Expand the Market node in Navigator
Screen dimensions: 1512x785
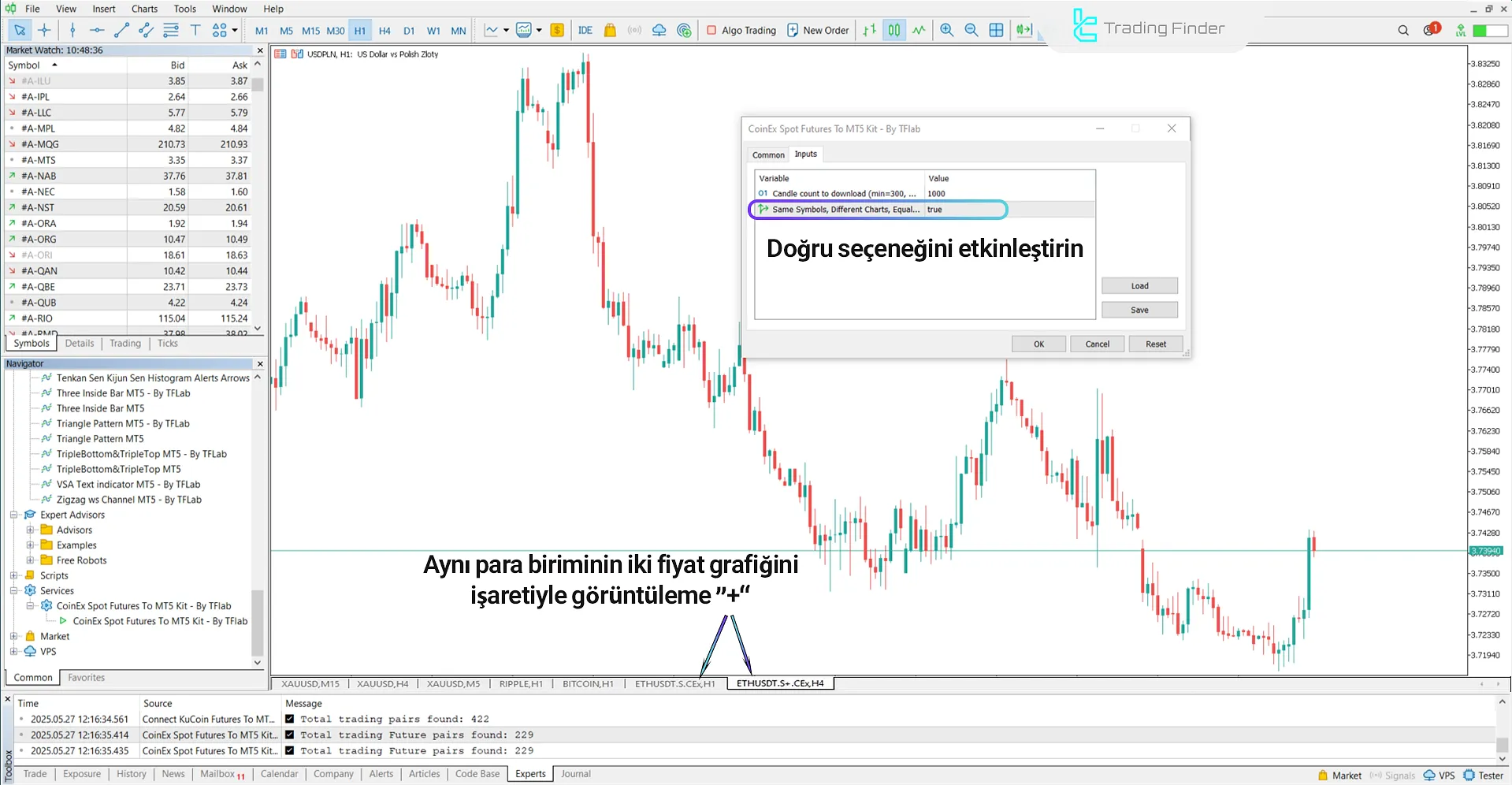(x=13, y=636)
